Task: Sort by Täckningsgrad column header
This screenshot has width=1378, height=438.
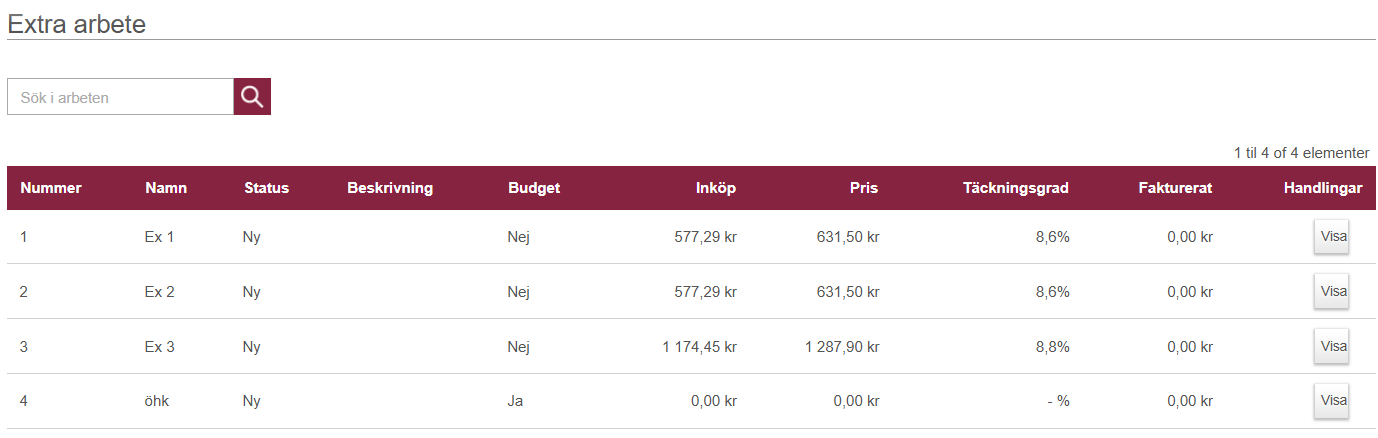Action: [1016, 188]
